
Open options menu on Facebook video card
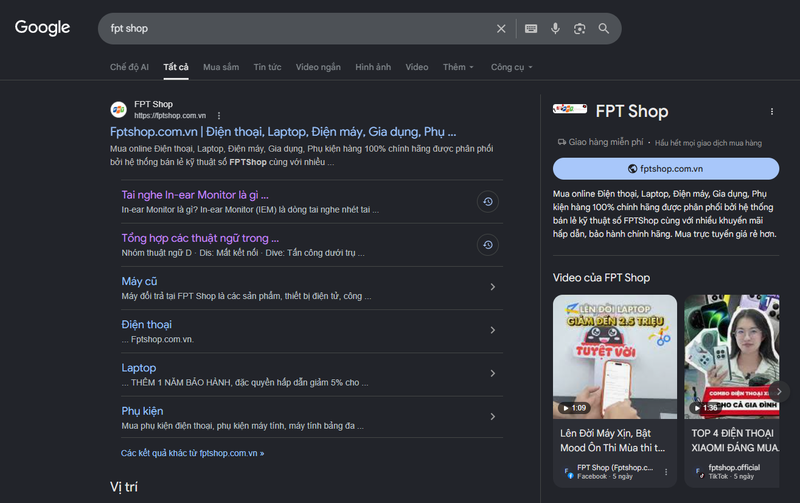pos(666,472)
